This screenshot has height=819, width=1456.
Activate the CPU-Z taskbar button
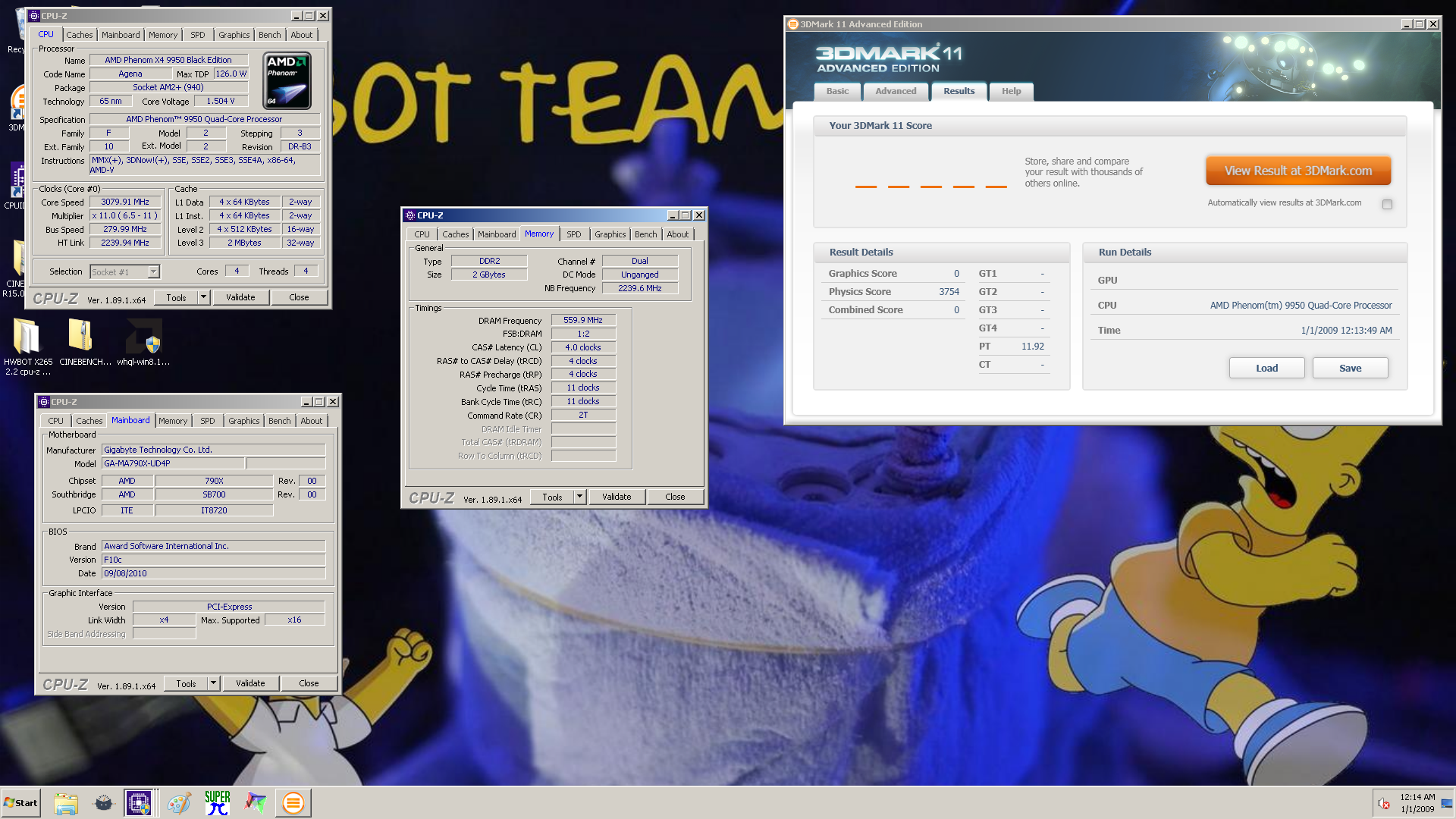pyautogui.click(x=140, y=803)
